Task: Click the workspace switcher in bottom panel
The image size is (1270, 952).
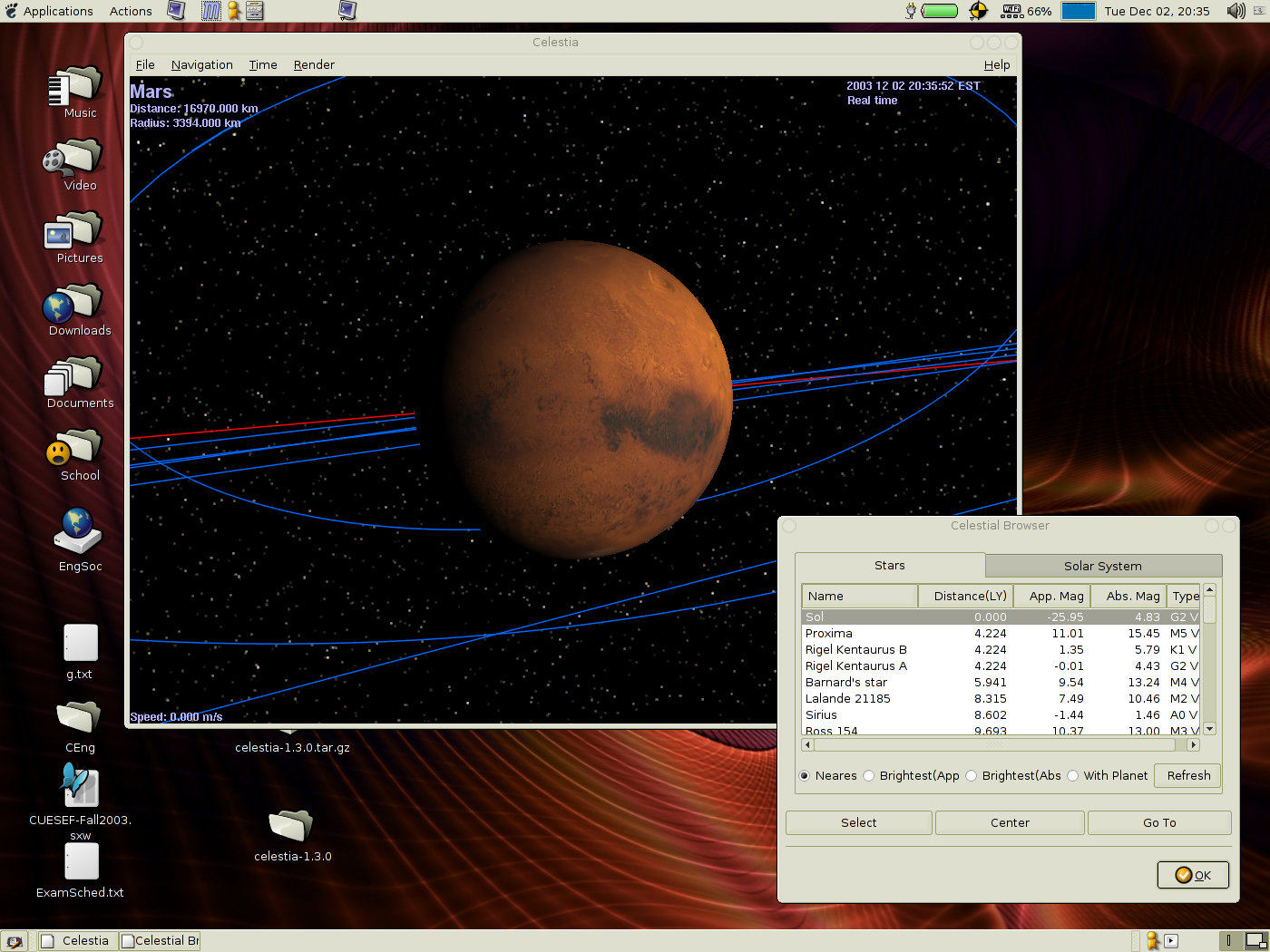Action: pos(1244,941)
